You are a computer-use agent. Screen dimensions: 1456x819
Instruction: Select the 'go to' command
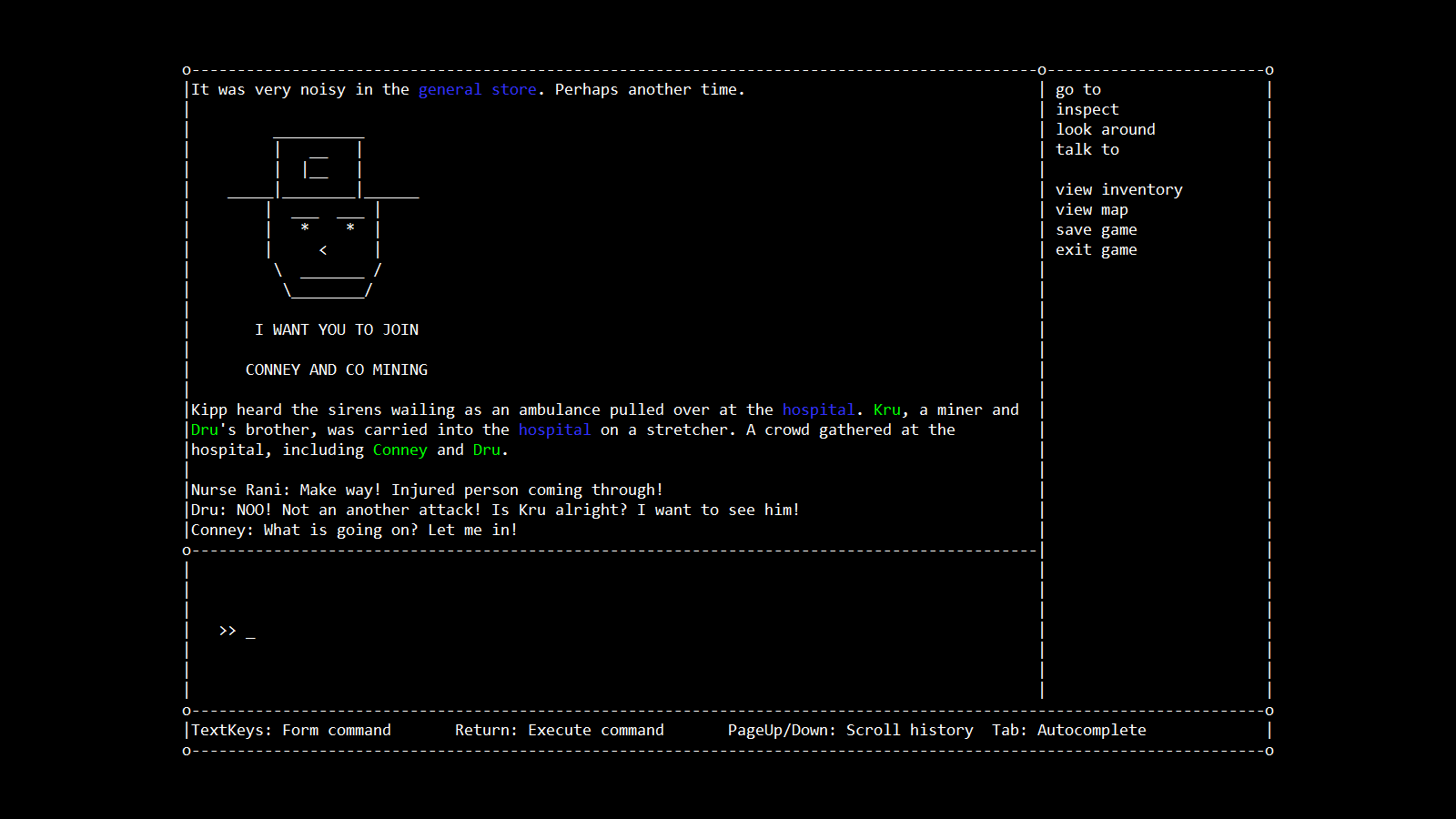(x=1078, y=89)
